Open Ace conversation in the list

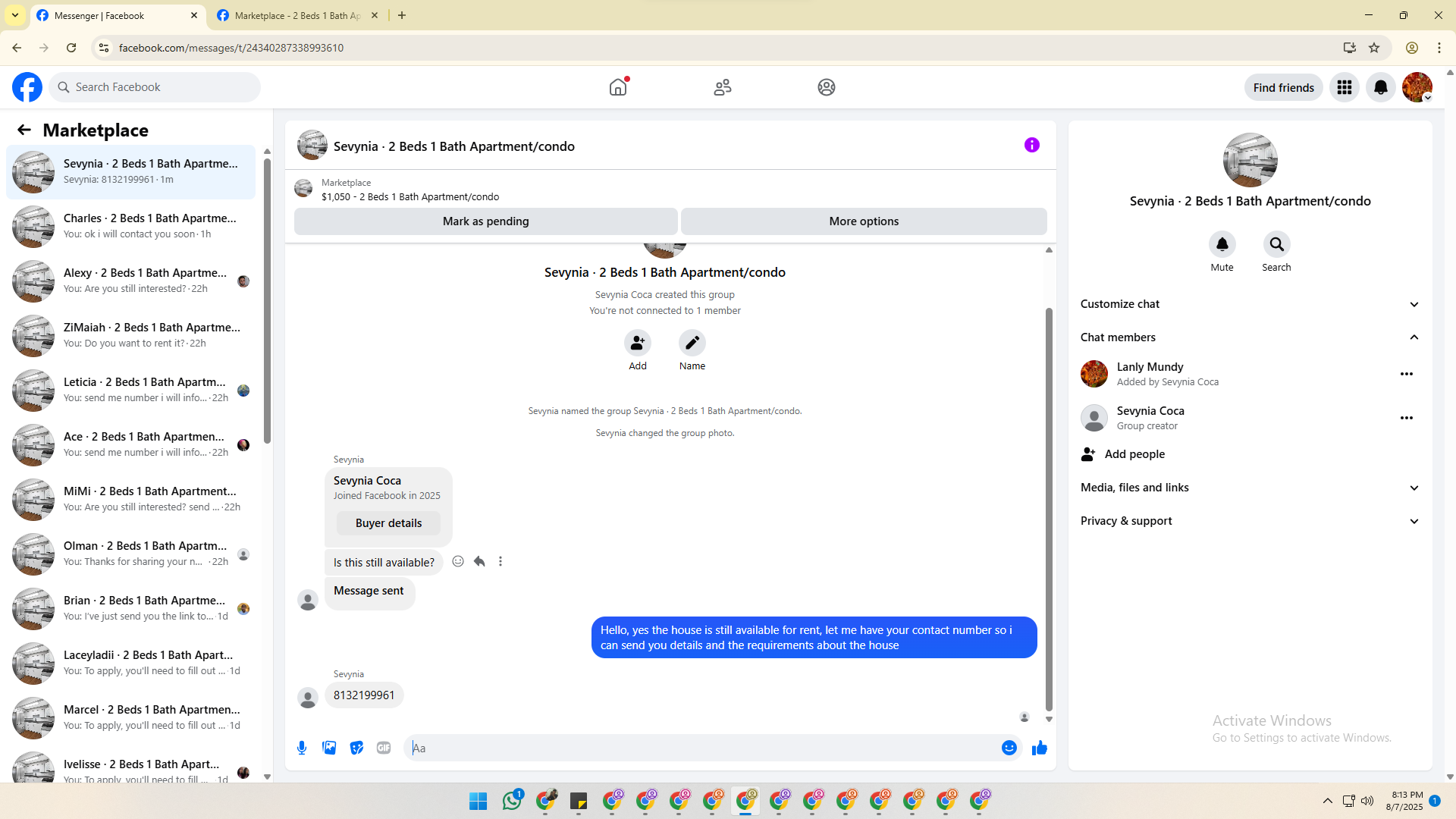point(131,445)
